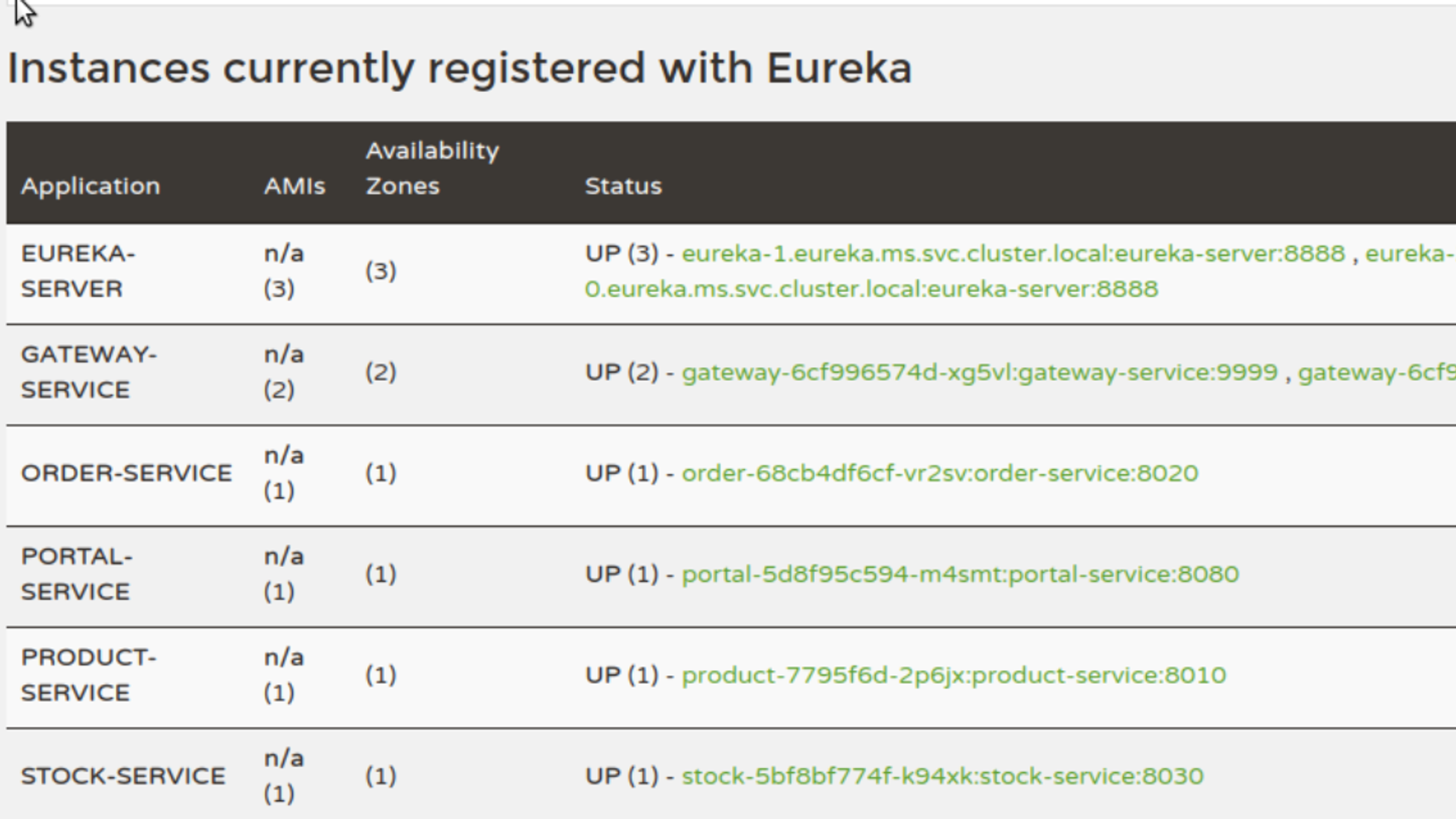Open the eureka-1.eureka.ms.svc.cluster.local instance link
The image size is (1456, 819).
(x=1012, y=254)
